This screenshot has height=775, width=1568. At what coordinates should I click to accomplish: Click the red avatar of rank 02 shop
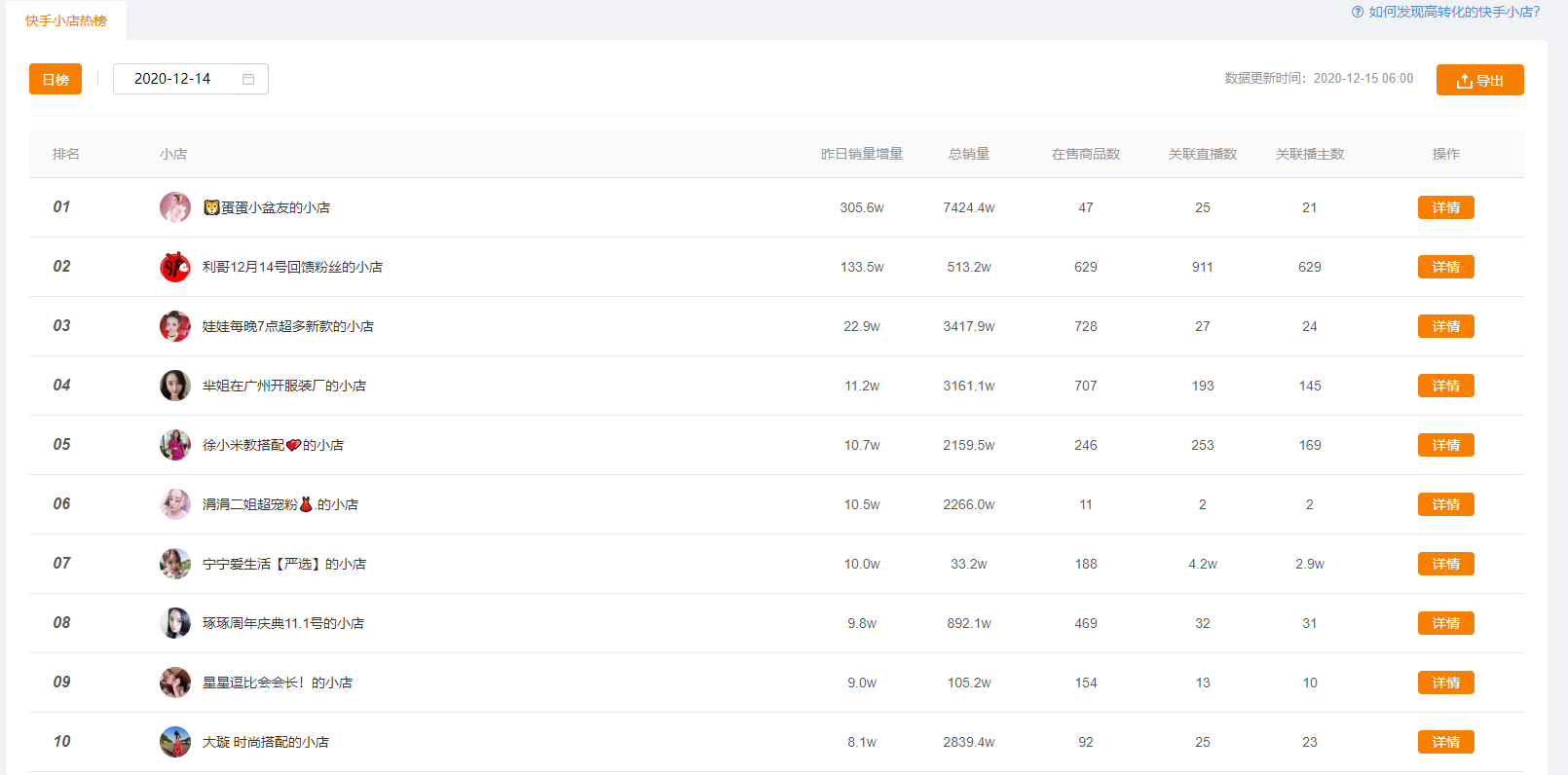175,267
